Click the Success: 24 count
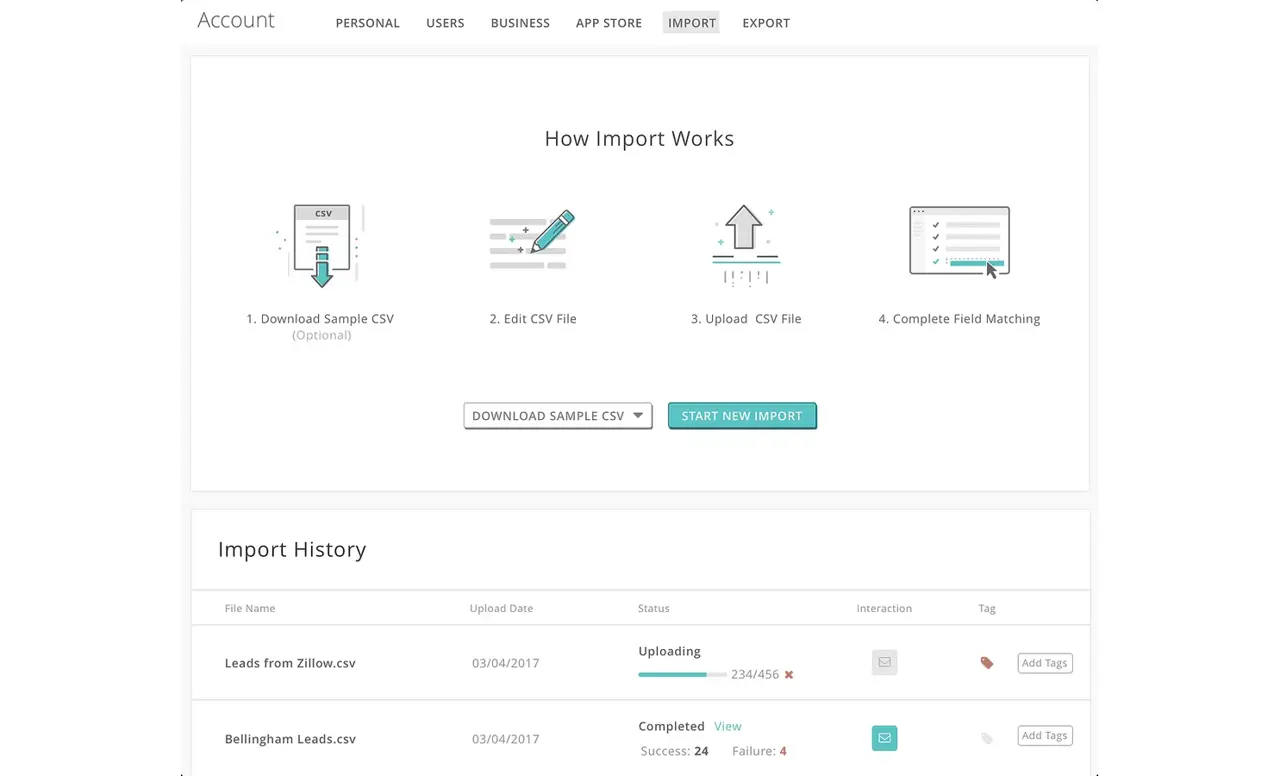 674,751
